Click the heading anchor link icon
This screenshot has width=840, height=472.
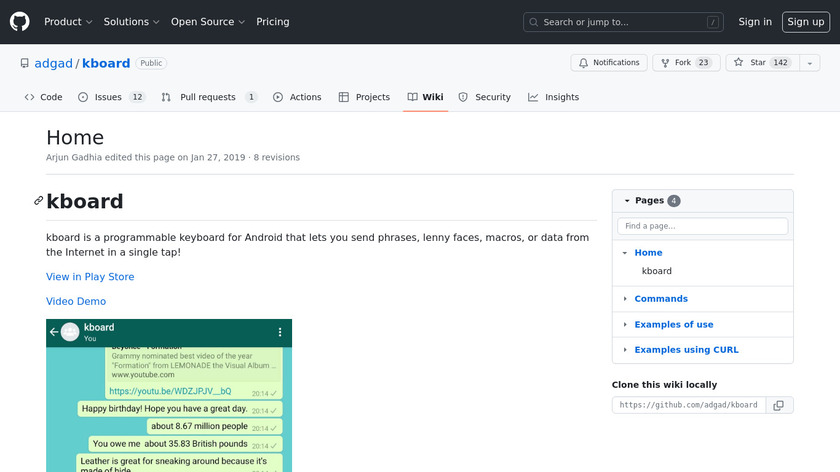(38, 201)
